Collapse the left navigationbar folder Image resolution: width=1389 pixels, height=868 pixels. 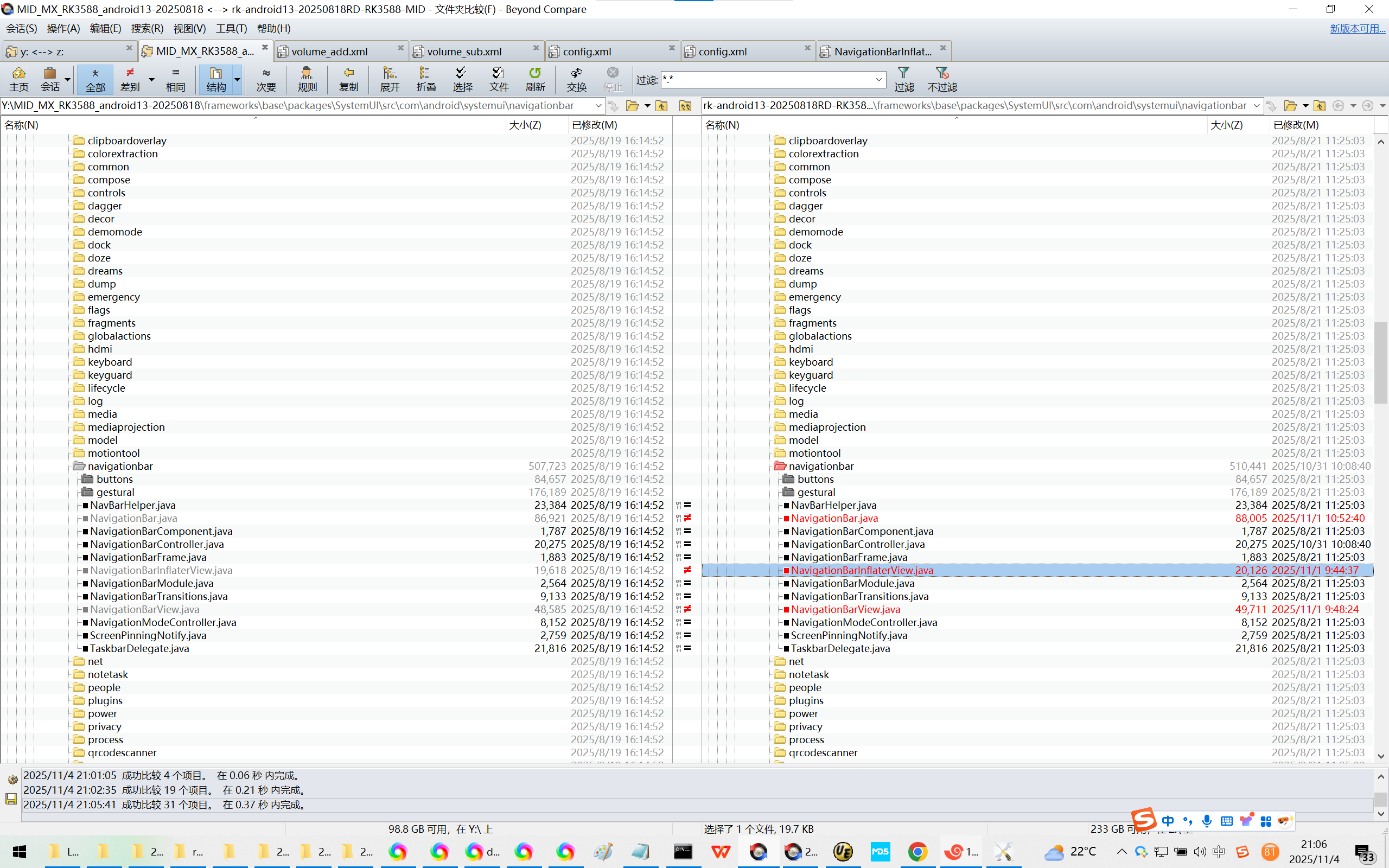click(x=79, y=466)
